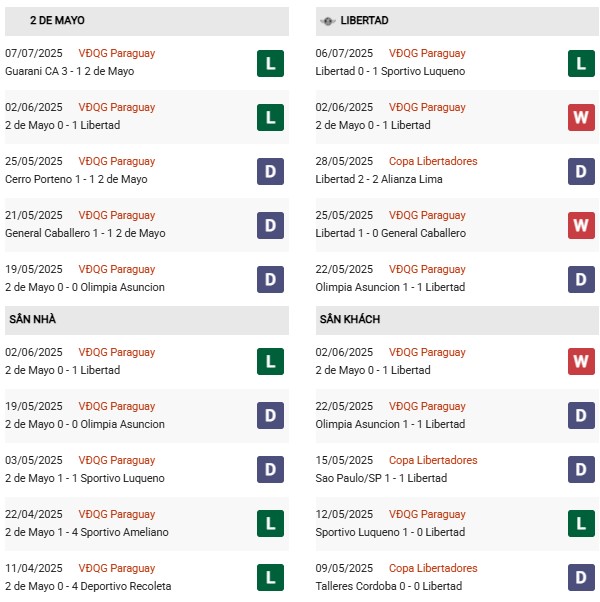Click L badge for Deportivo Recoleta match
Screen dimensions: 600x602
point(270,578)
